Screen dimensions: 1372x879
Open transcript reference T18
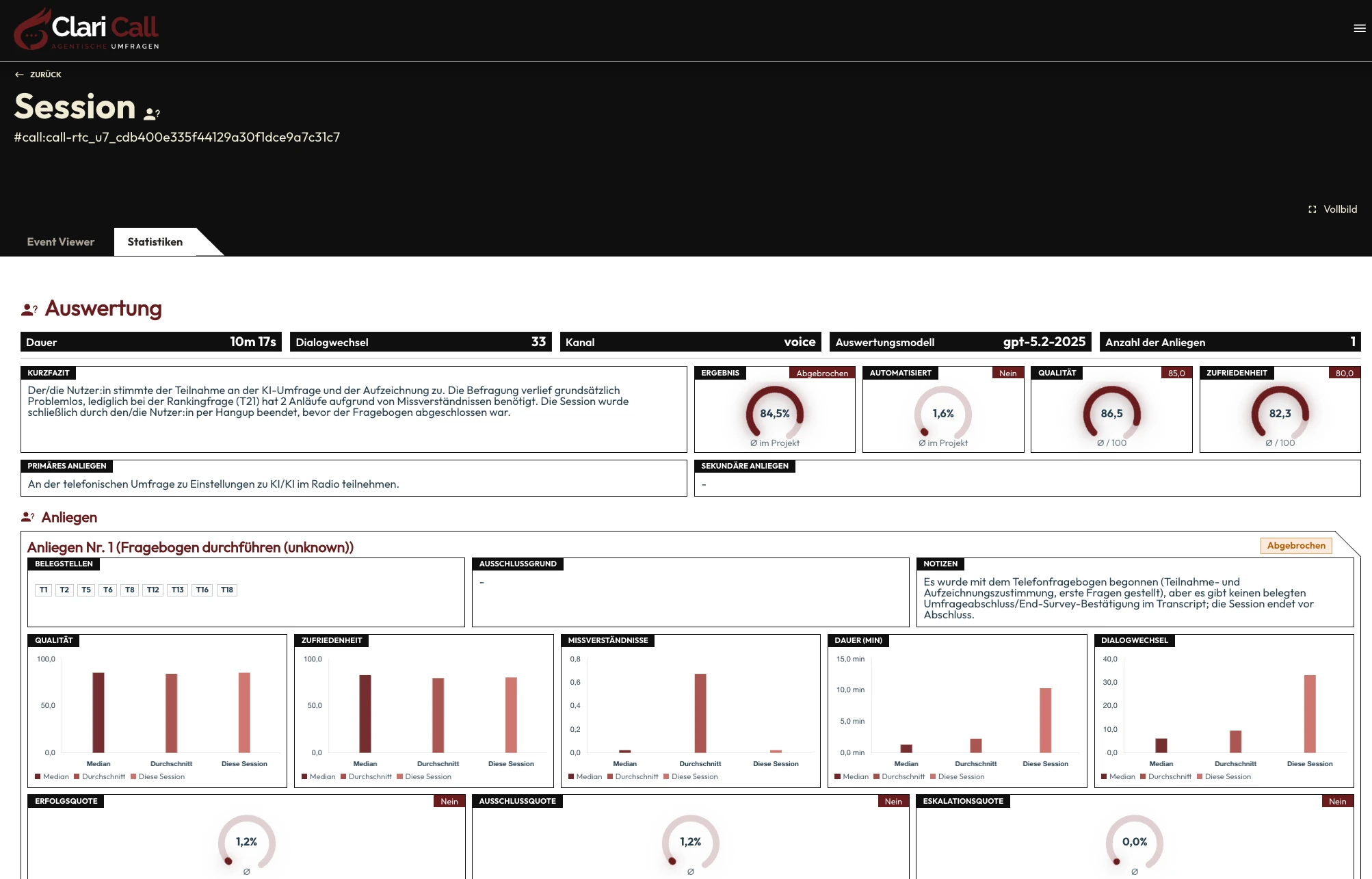click(227, 590)
